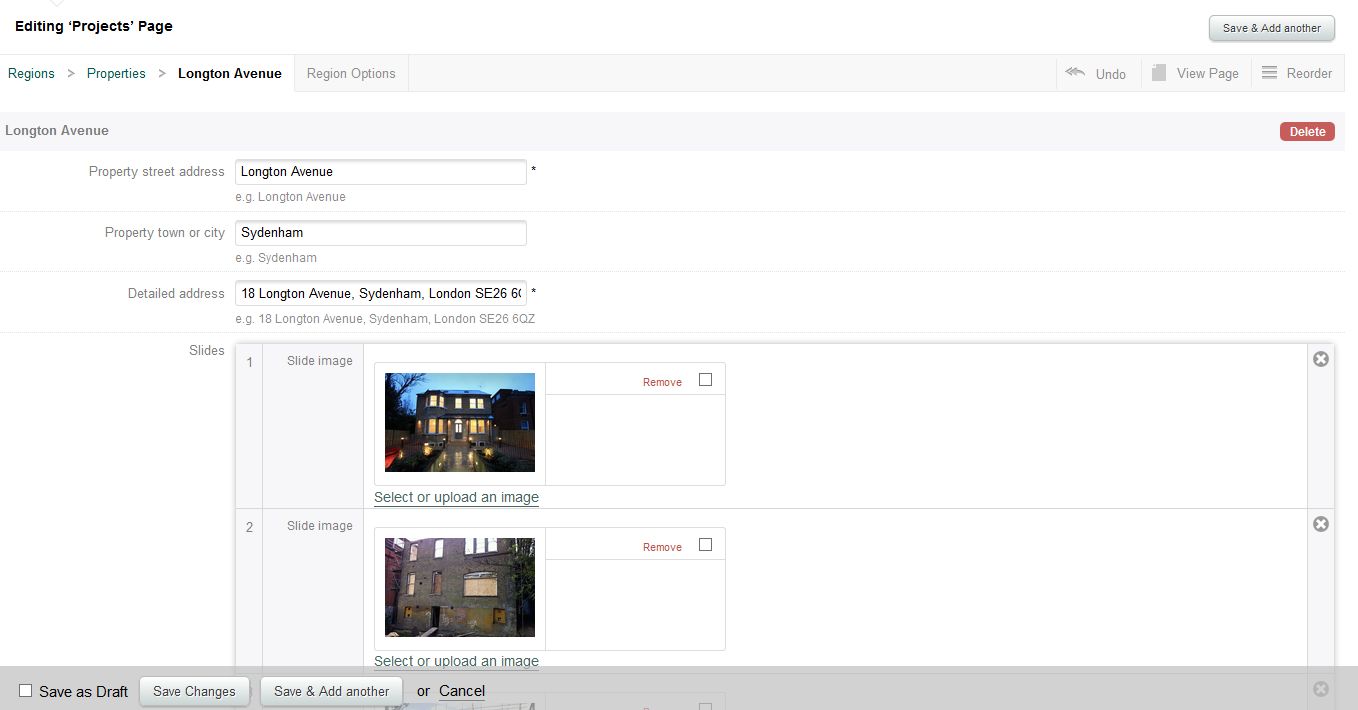Click the 'Save as Draft' label text
This screenshot has width=1358, height=710.
83,692
